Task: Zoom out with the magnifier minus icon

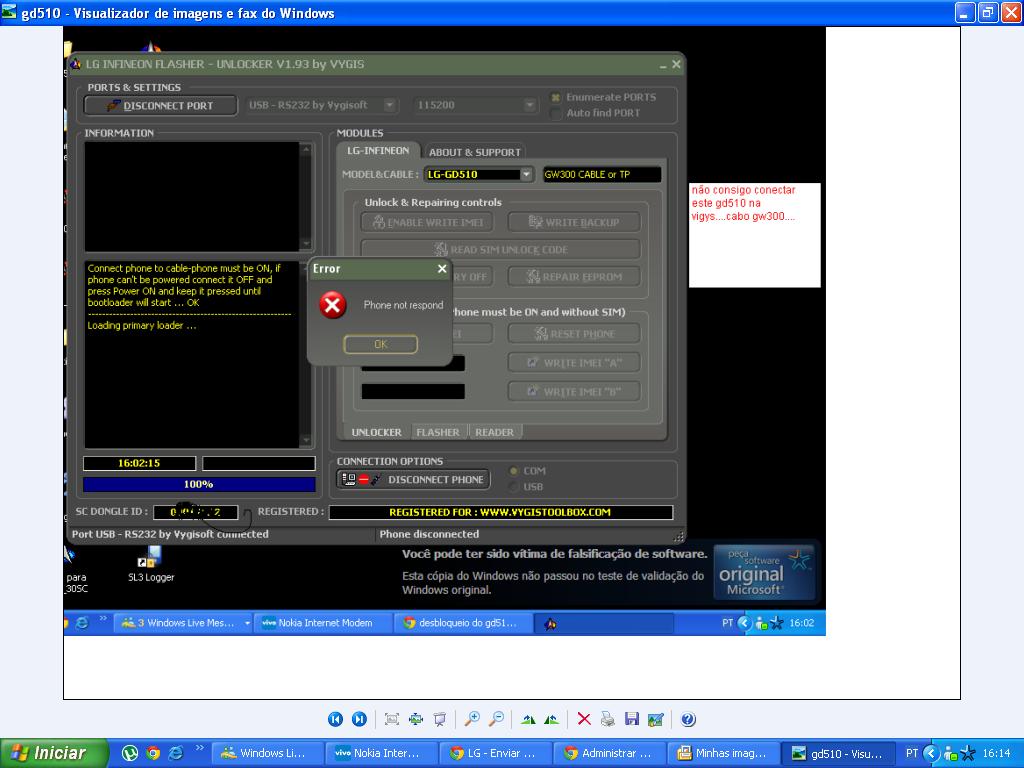Action: pyautogui.click(x=496, y=719)
